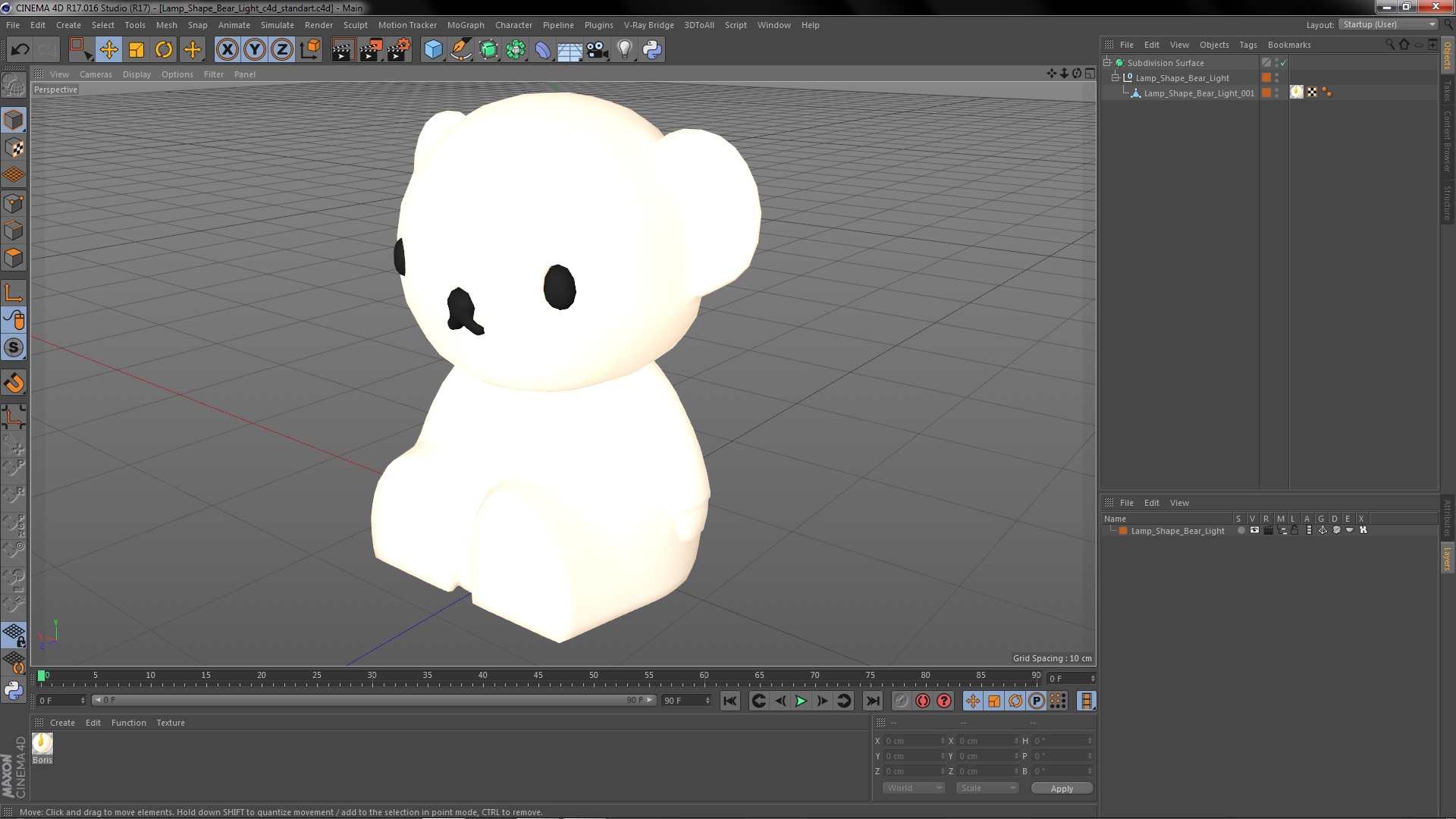The image size is (1456, 819).
Task: Switch to Edges mode in left palette
Action: click(14, 231)
